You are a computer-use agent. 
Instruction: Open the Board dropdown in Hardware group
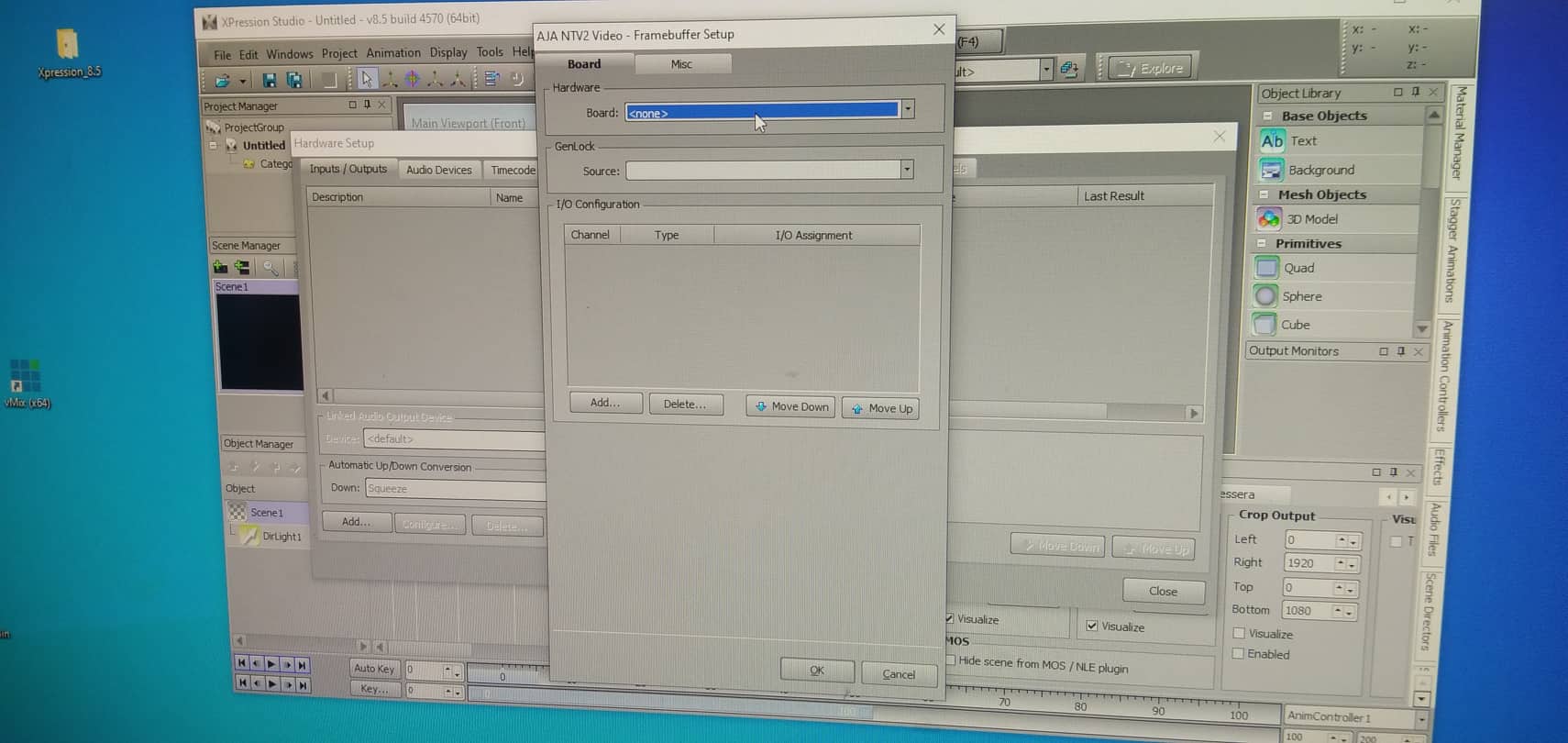pyautogui.click(x=908, y=110)
